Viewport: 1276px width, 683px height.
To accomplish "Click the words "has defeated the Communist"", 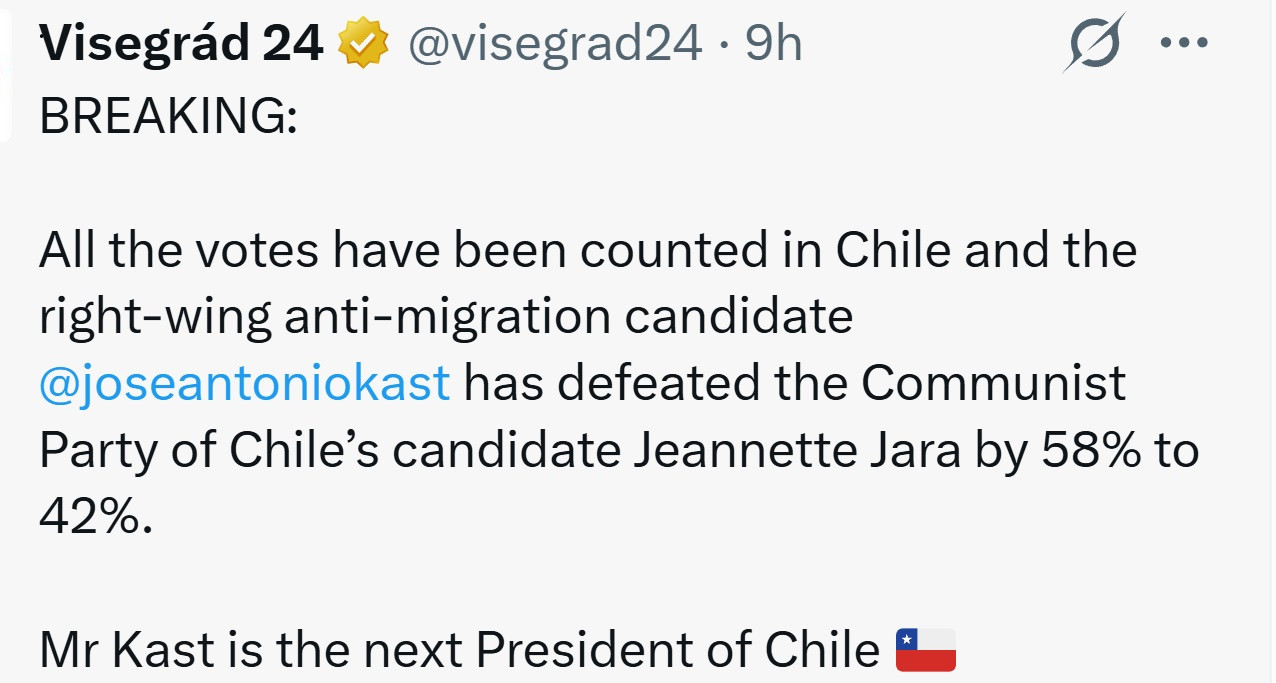I will pos(794,384).
